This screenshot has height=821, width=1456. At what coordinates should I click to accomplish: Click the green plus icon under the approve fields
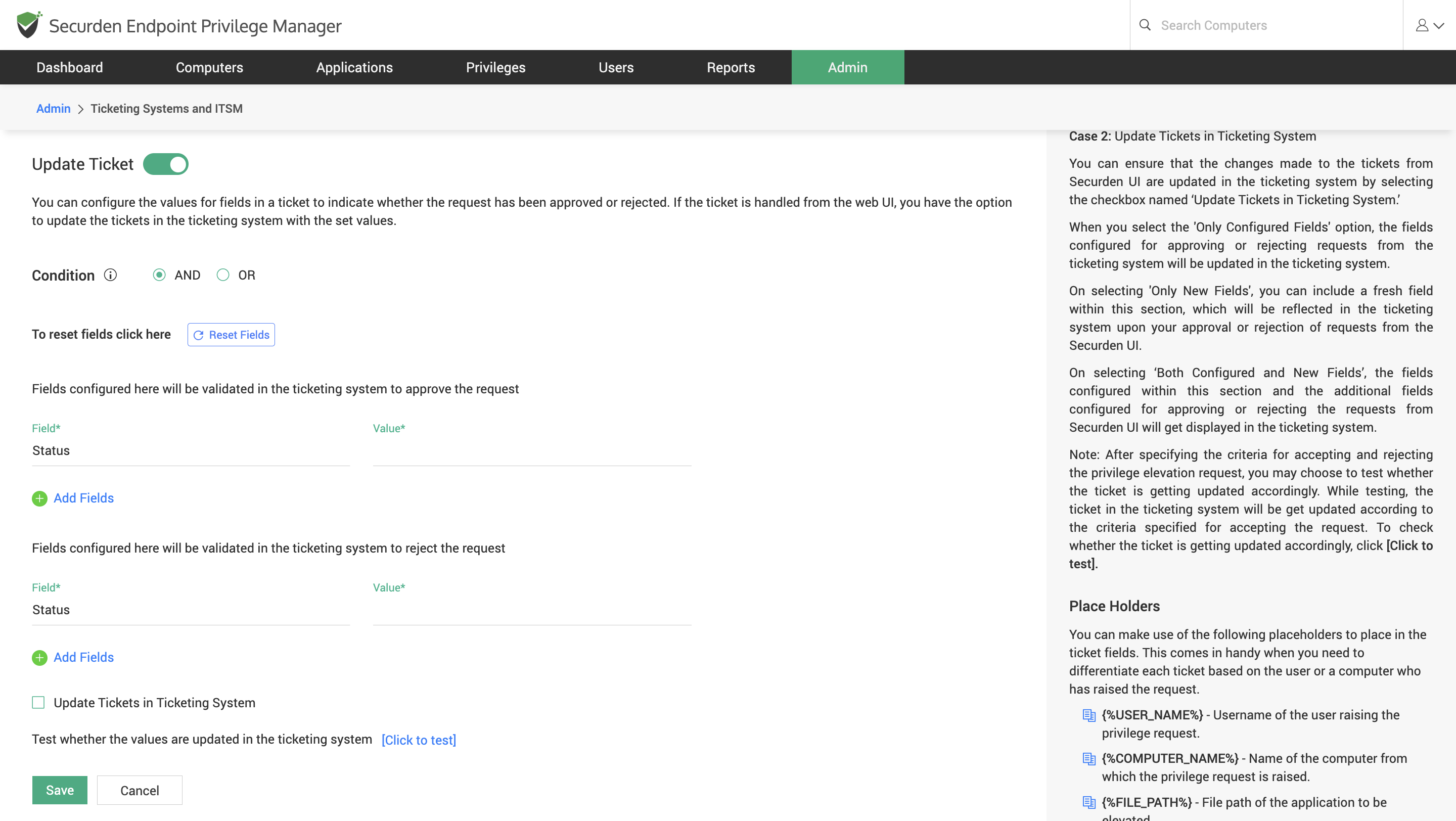pos(39,498)
